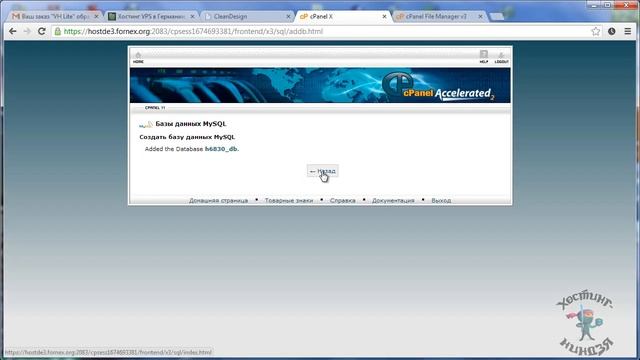Click the Создать базу данных MySQL subheading
The image size is (640, 360).
[x=187, y=137]
